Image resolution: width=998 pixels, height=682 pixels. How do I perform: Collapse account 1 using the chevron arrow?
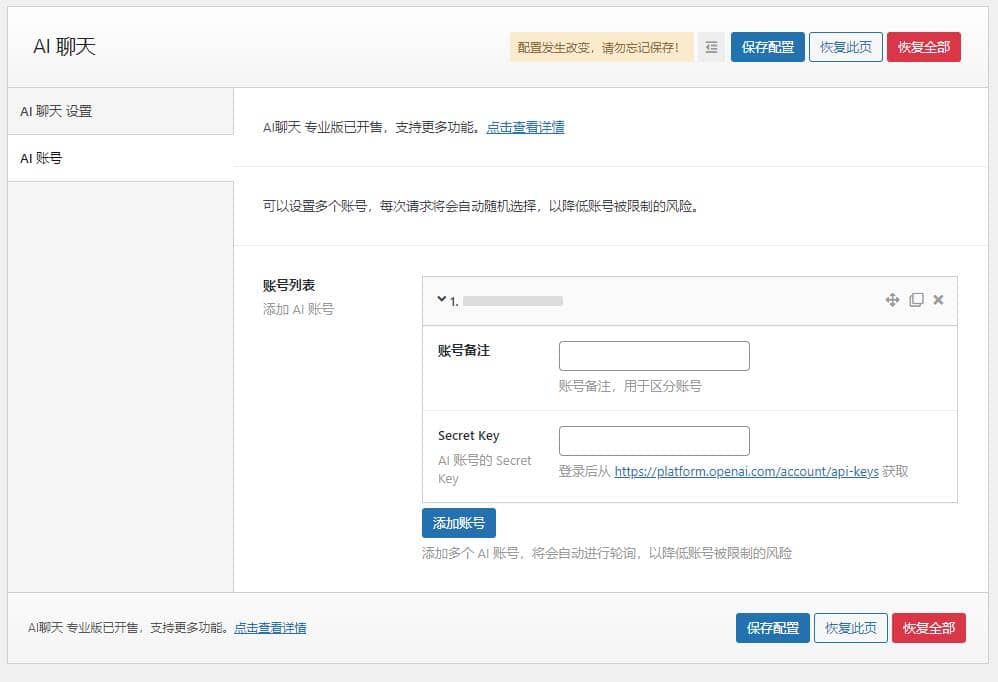pyautogui.click(x=442, y=299)
